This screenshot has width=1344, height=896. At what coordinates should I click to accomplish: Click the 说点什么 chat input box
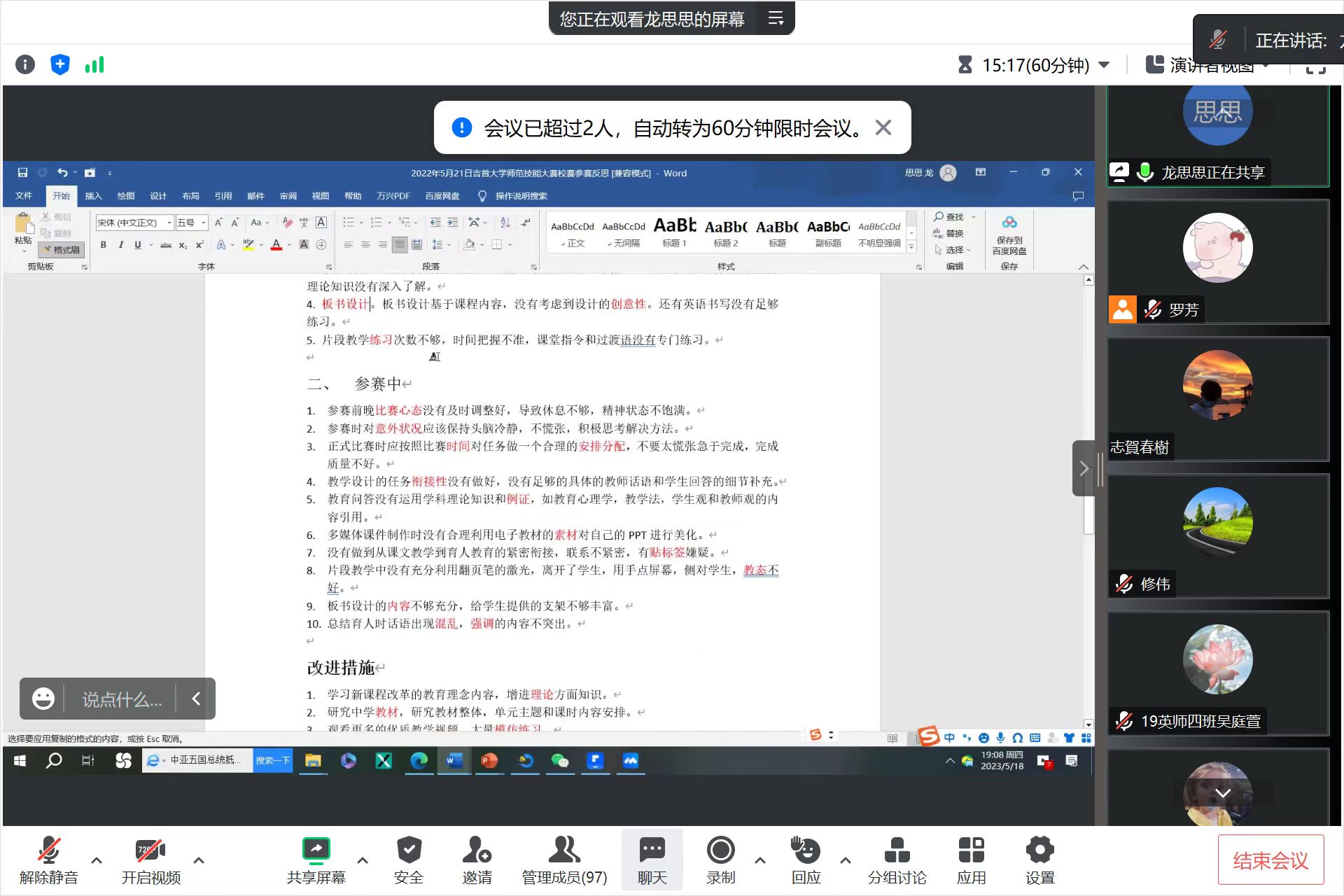click(122, 699)
